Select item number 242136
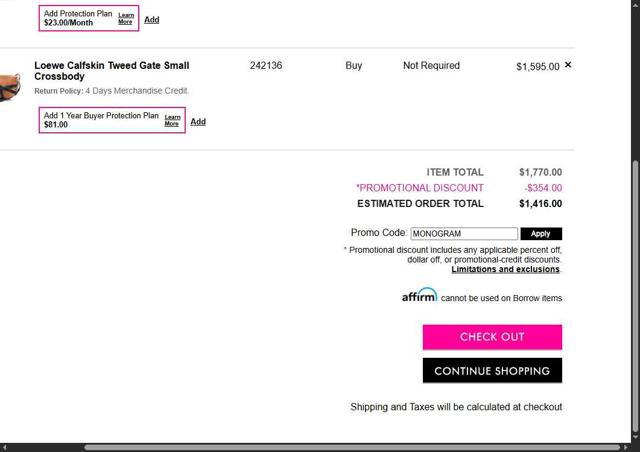 click(x=266, y=65)
